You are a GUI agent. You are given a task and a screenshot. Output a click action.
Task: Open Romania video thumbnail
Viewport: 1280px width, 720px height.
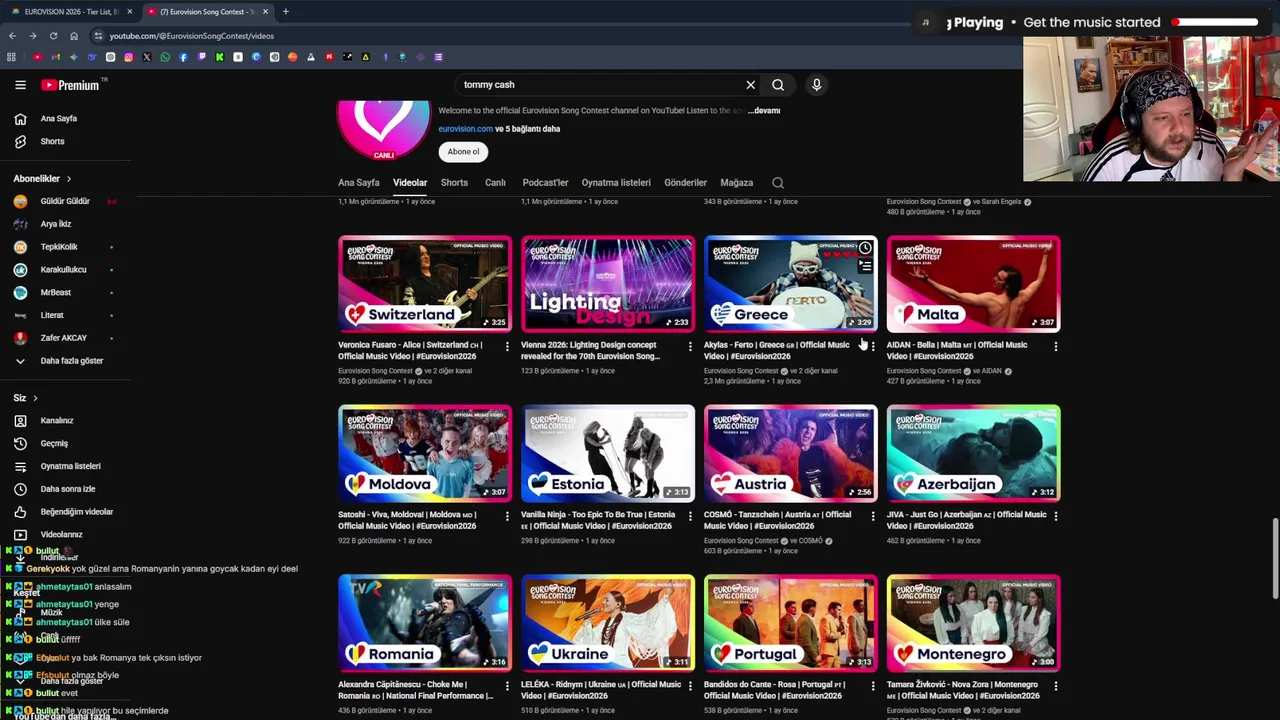pos(425,624)
